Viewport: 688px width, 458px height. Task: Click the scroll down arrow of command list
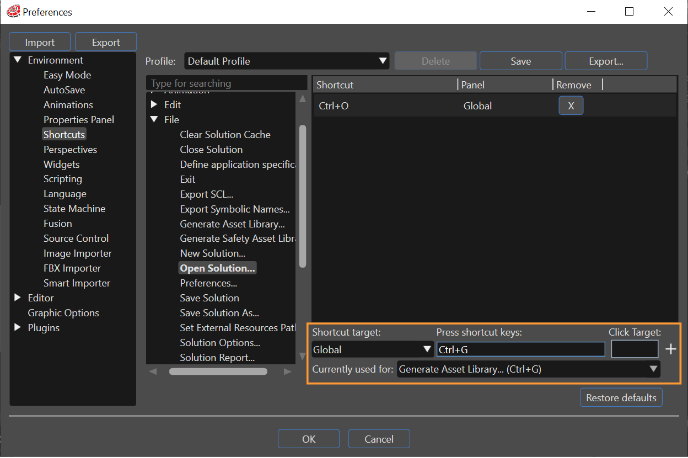[x=302, y=356]
